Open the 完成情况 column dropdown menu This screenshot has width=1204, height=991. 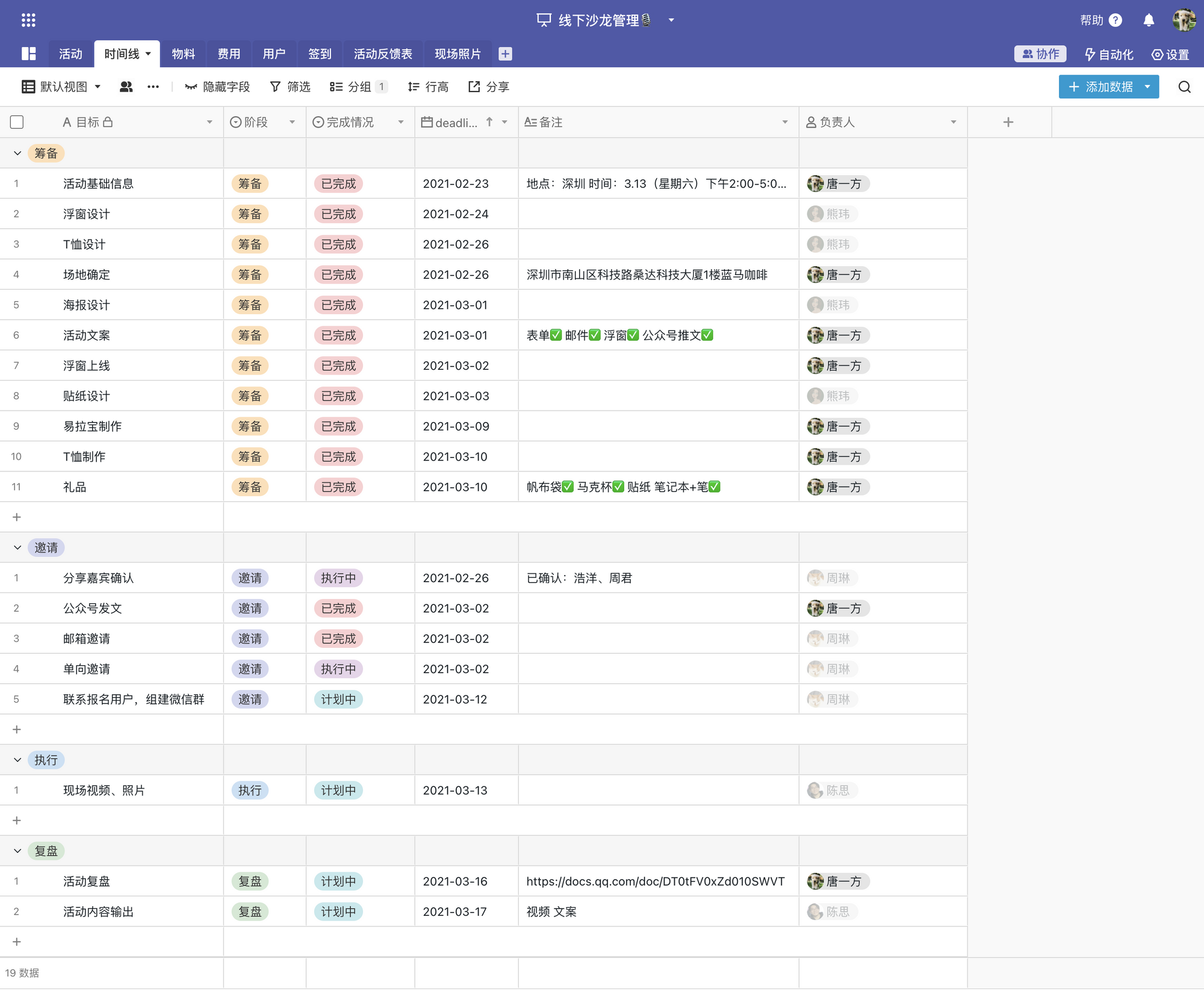point(400,122)
